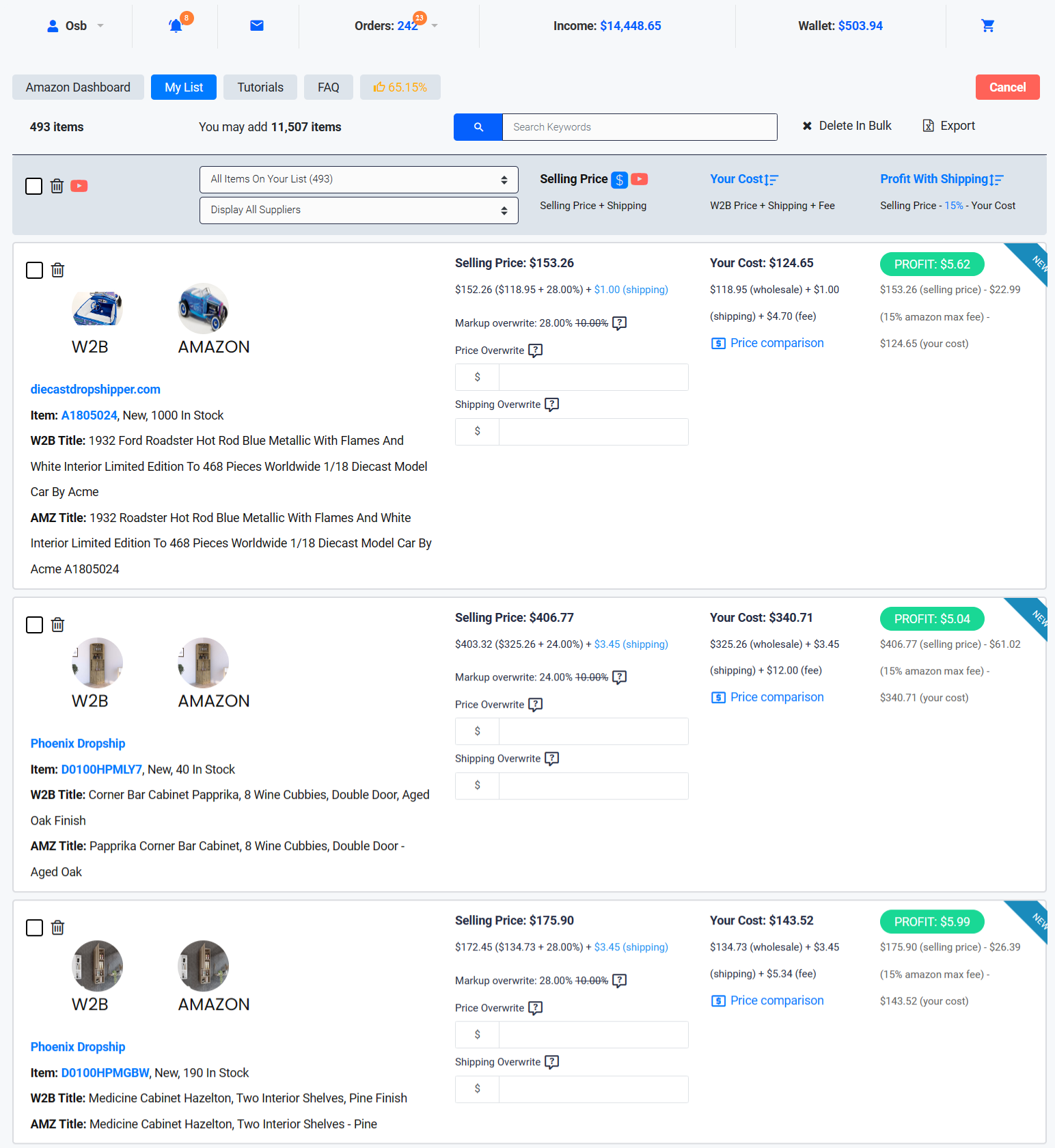
Task: Click the red Cancel button
Action: [x=1008, y=87]
